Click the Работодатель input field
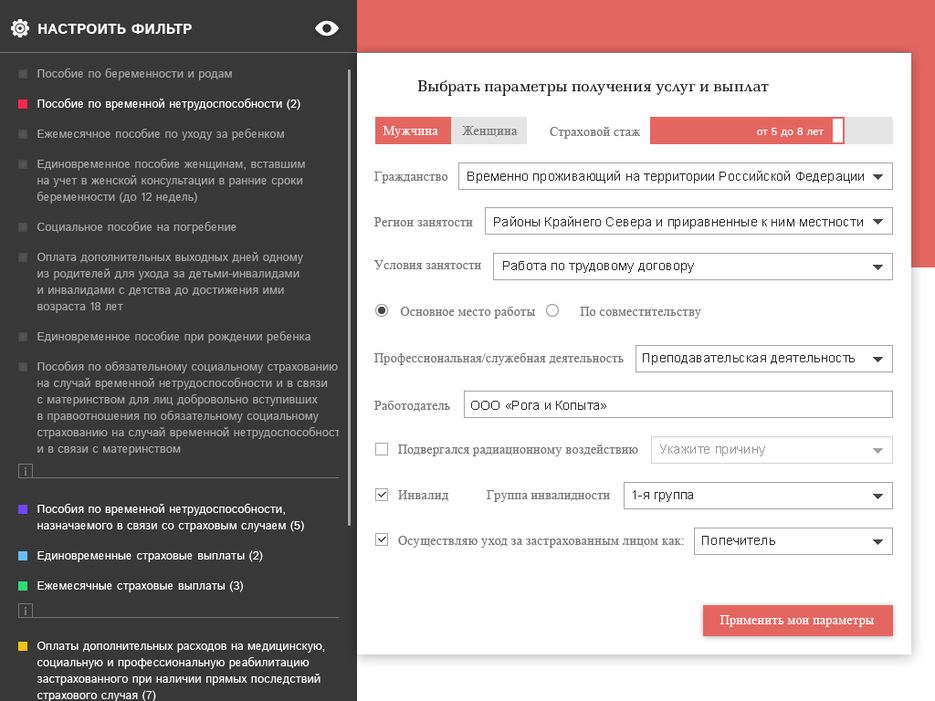The height and width of the screenshot is (701, 935). pos(678,405)
